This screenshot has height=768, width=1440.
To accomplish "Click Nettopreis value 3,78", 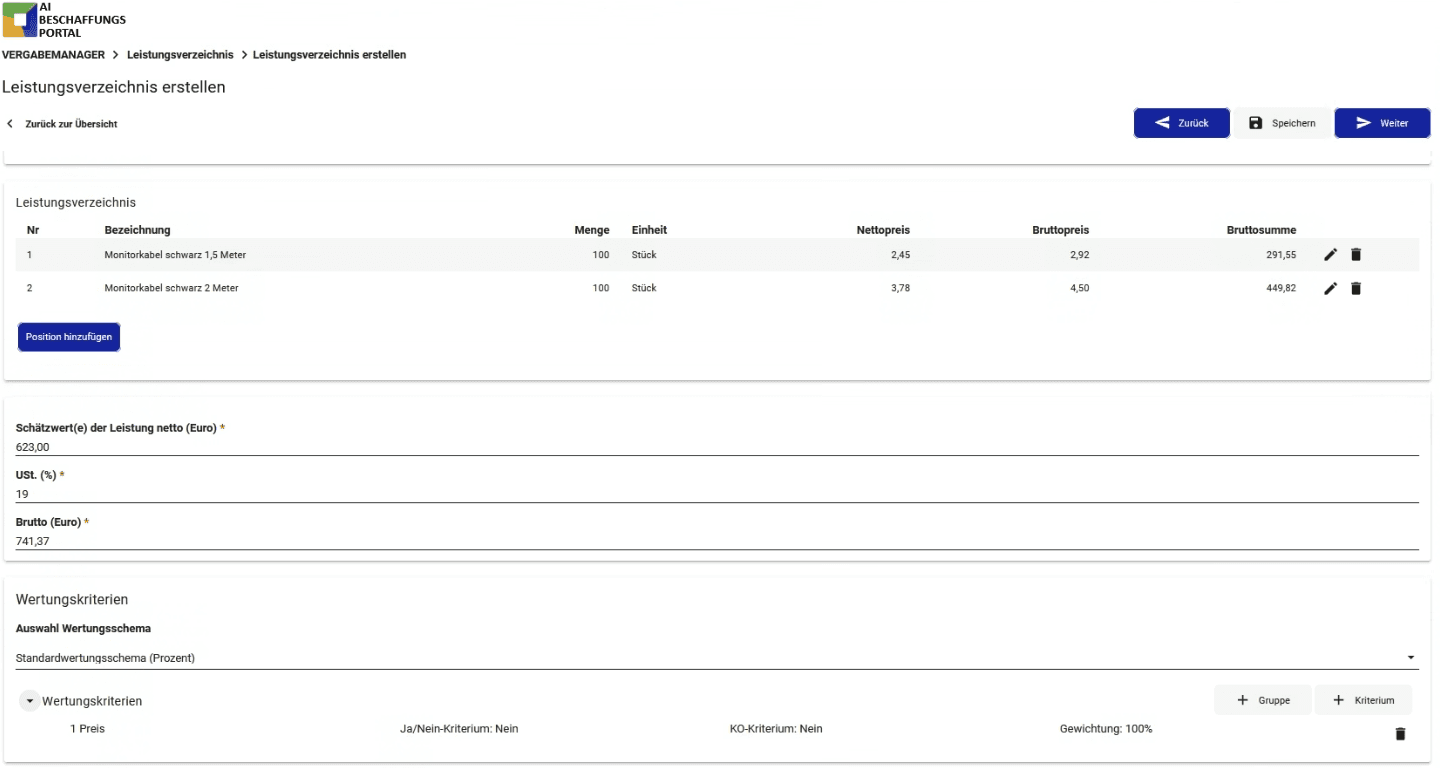I will point(900,288).
